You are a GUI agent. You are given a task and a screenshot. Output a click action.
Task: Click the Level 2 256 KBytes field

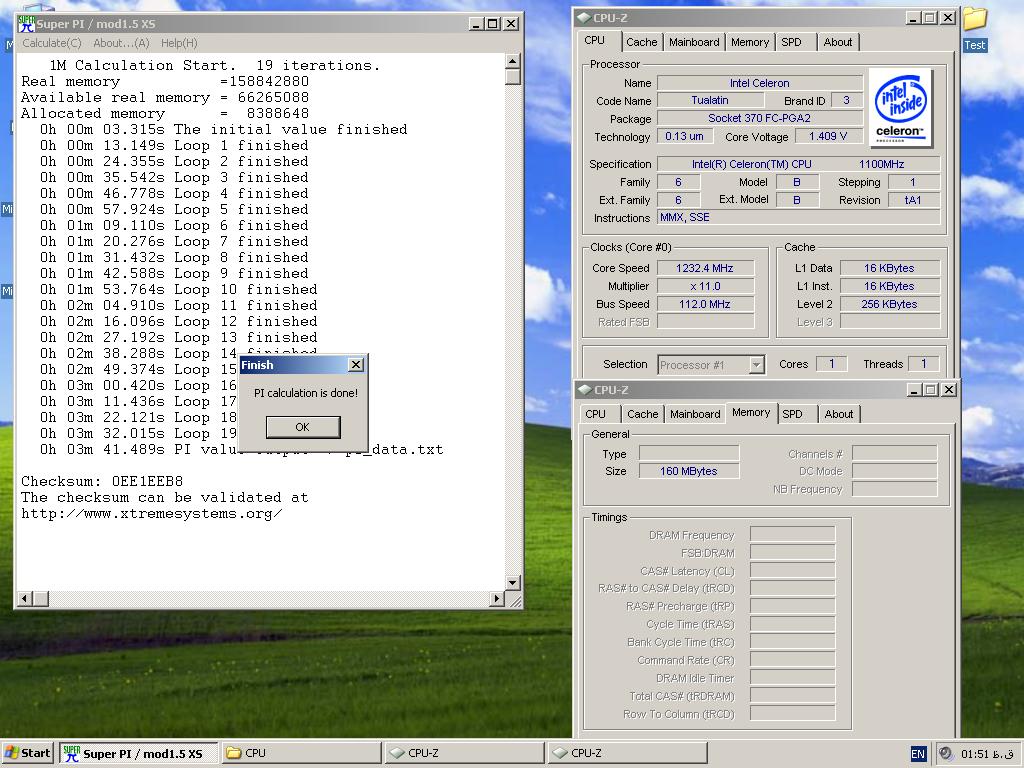pos(890,304)
